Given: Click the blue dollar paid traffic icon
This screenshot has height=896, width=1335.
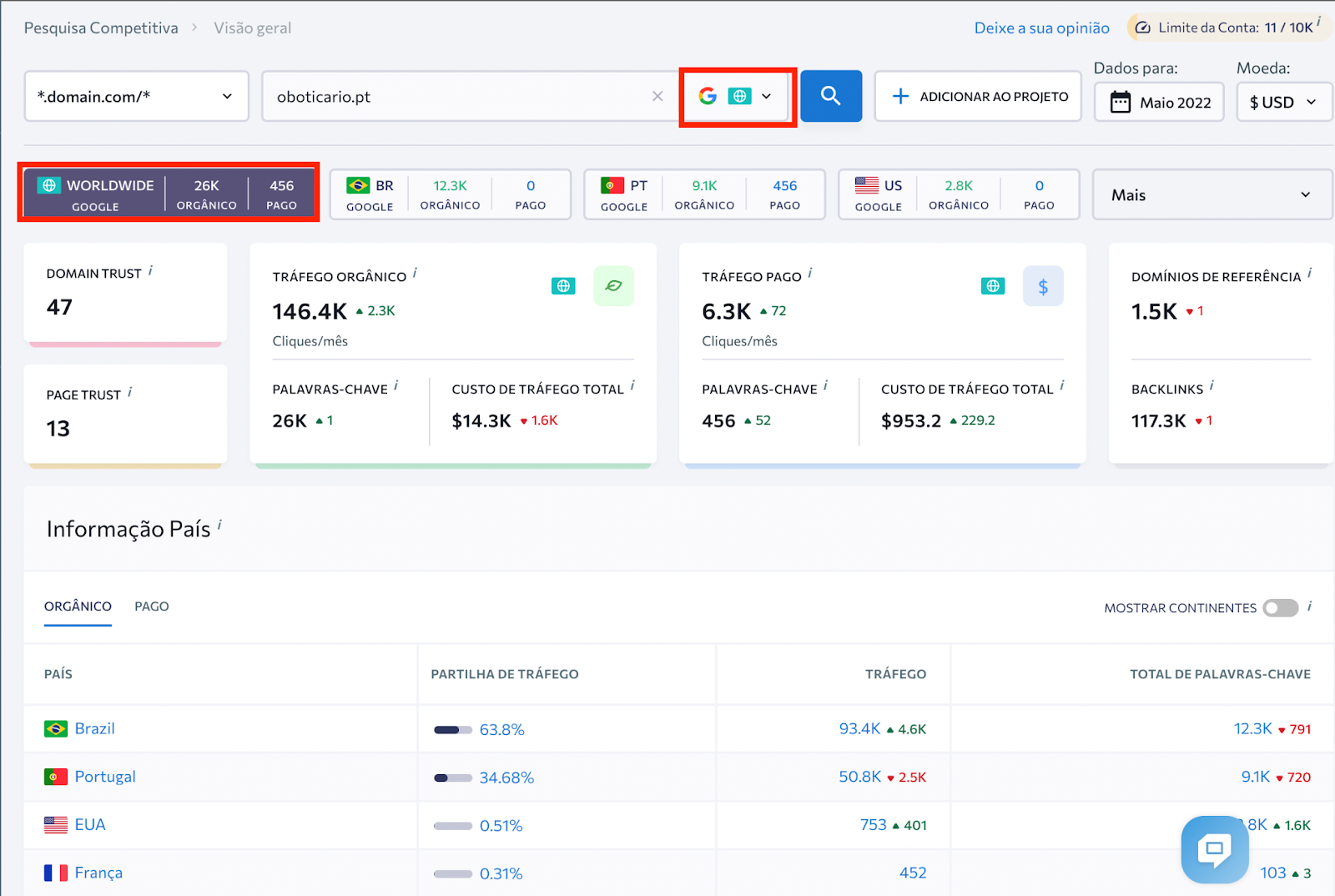Looking at the screenshot, I should coord(1043,286).
